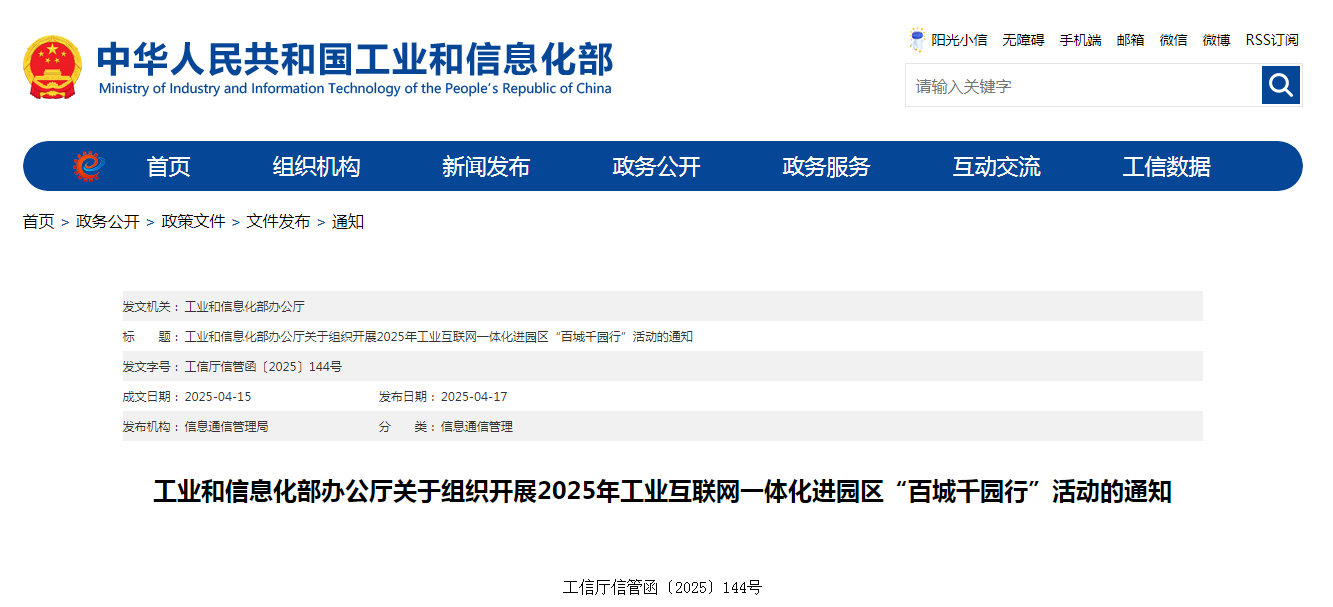1333x607 pixels.
Task: Click the search magnifier icon button
Action: (x=1281, y=85)
